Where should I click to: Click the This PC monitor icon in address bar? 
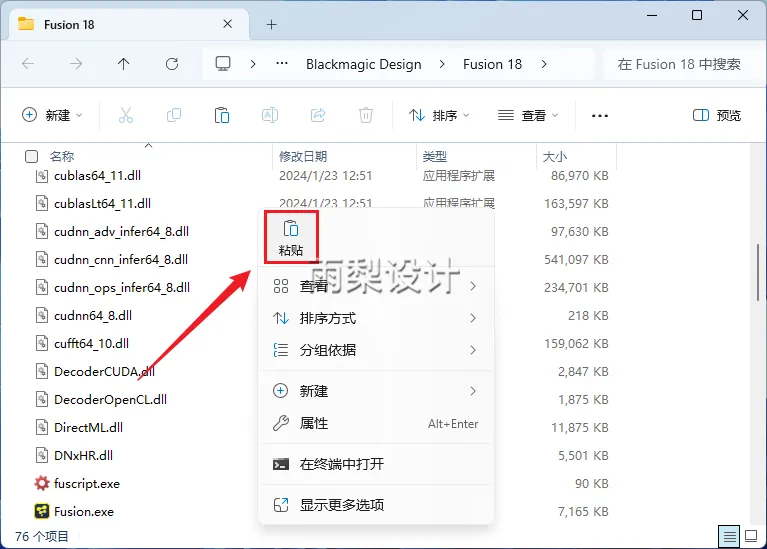pos(223,64)
